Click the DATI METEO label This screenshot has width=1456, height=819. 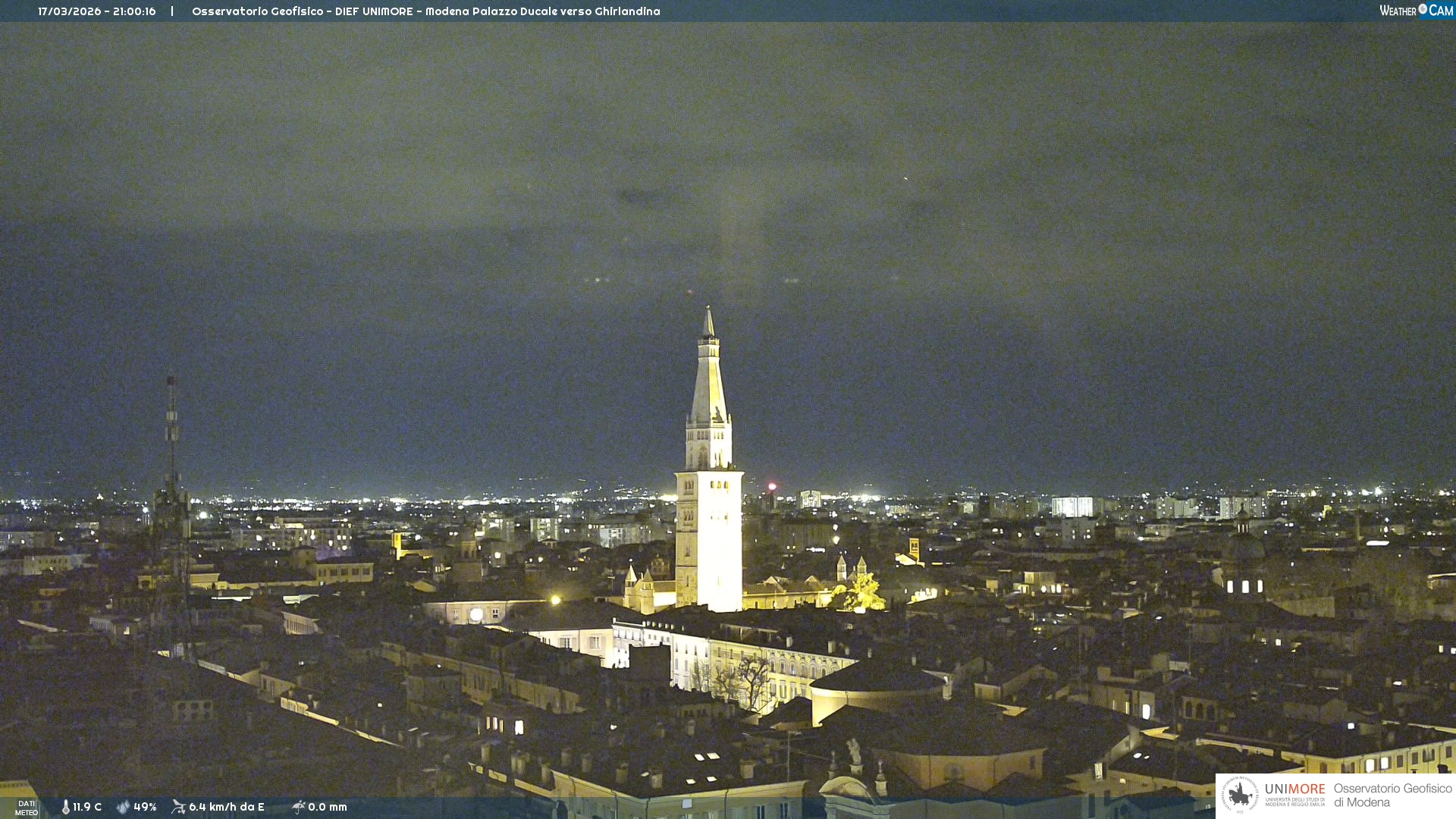27,808
